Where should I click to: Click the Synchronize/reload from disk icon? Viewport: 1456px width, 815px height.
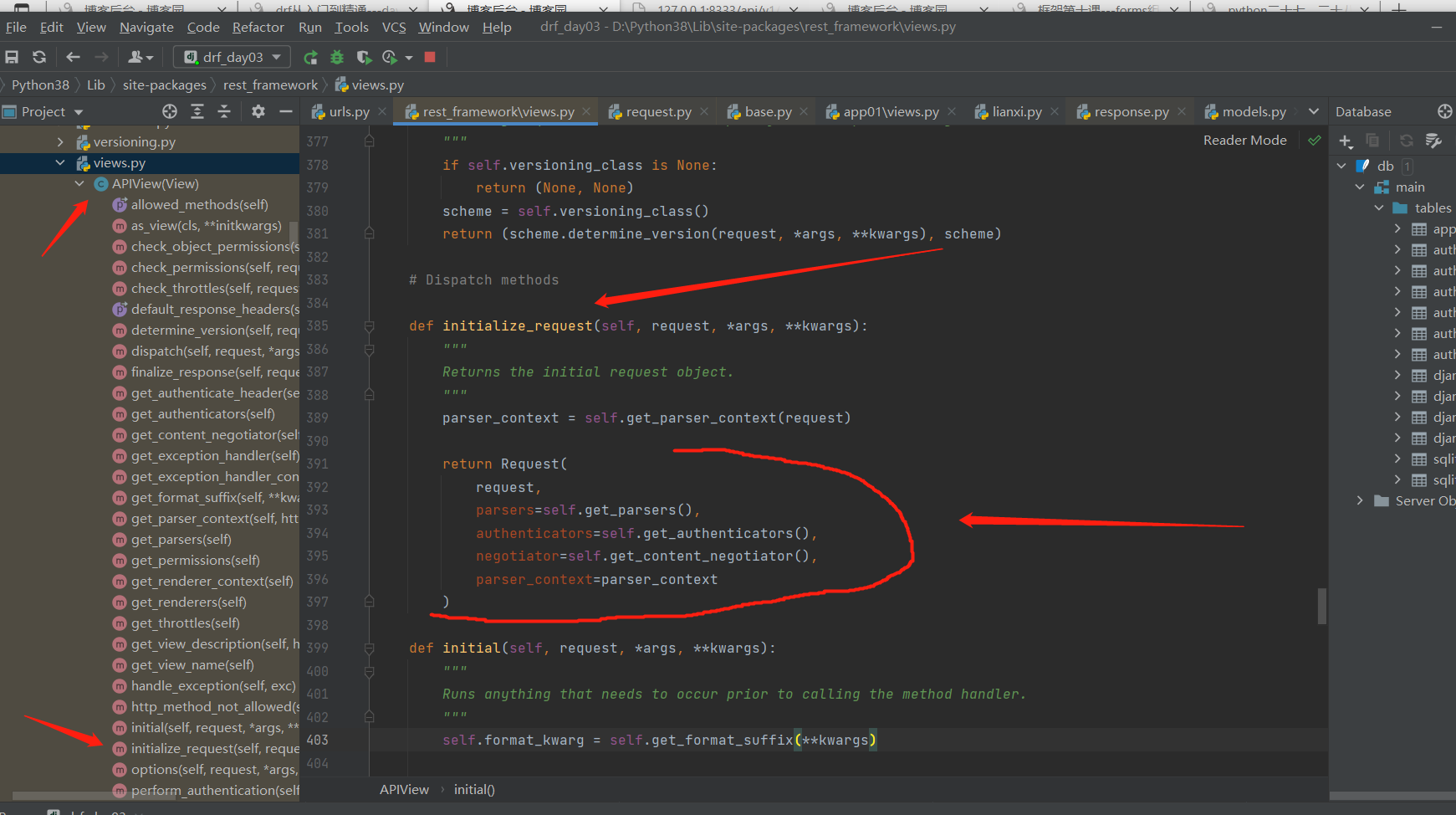point(39,57)
